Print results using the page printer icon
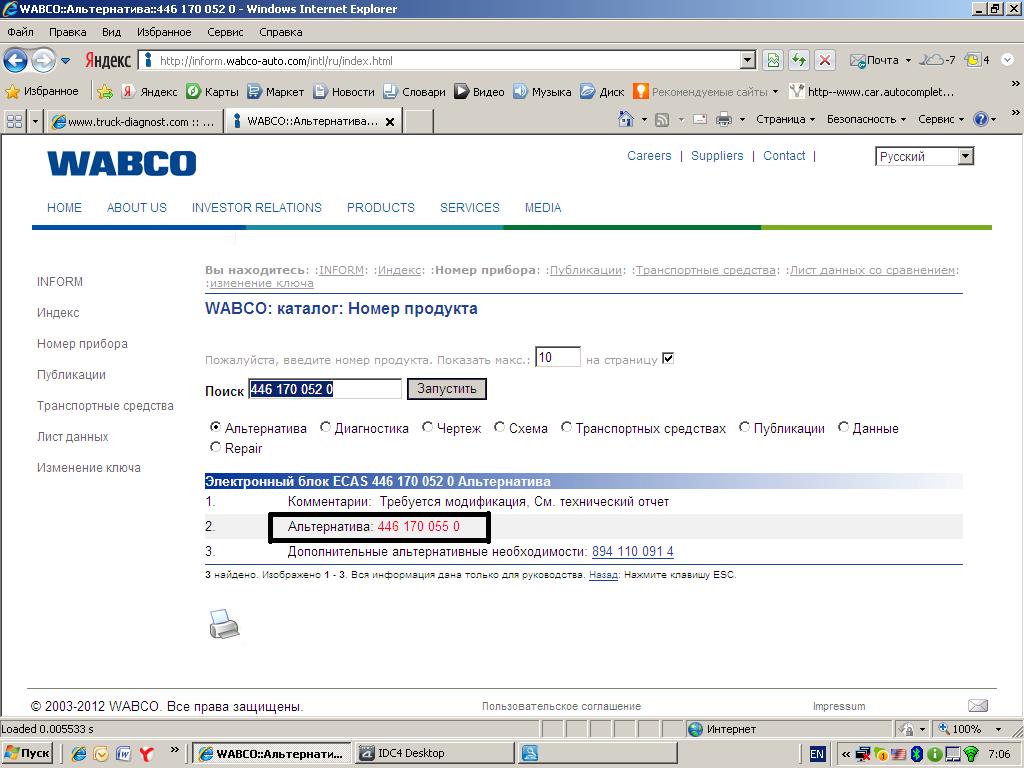1024x768 pixels. [x=224, y=624]
